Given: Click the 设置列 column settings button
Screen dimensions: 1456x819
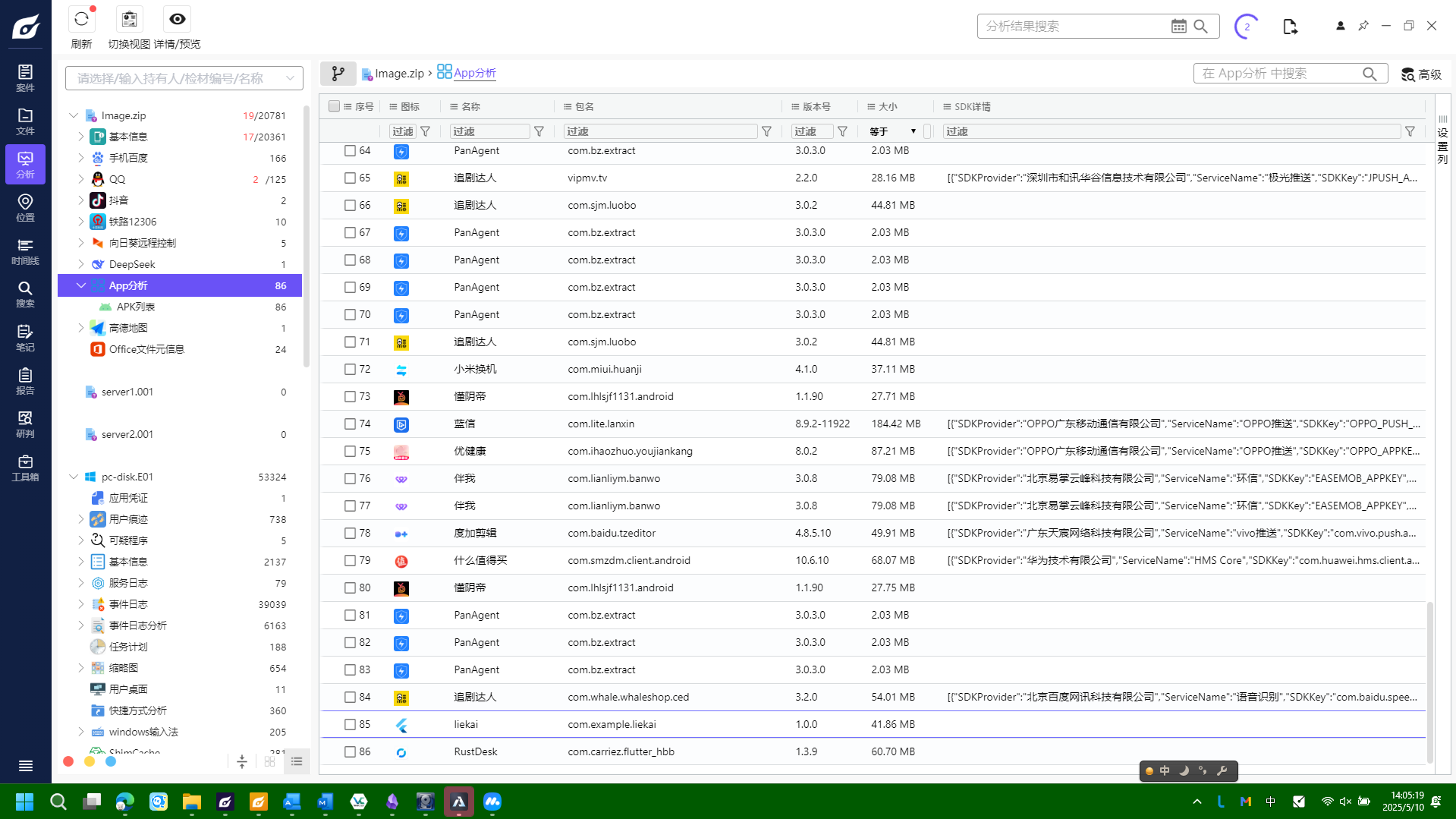Looking at the screenshot, I should click(1442, 140).
